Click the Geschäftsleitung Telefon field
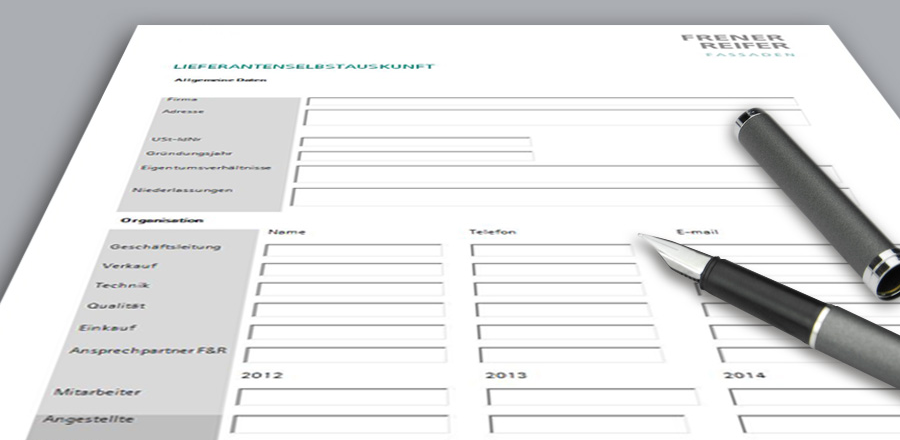This screenshot has width=900, height=440. click(x=552, y=250)
